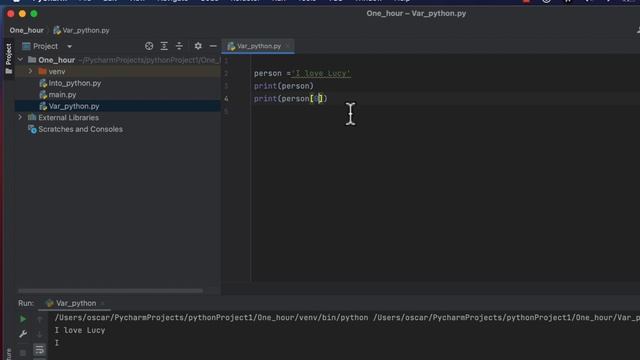Click the line starting with "person ="
Screen dimensions: 640x360
pyautogui.click(x=302, y=73)
